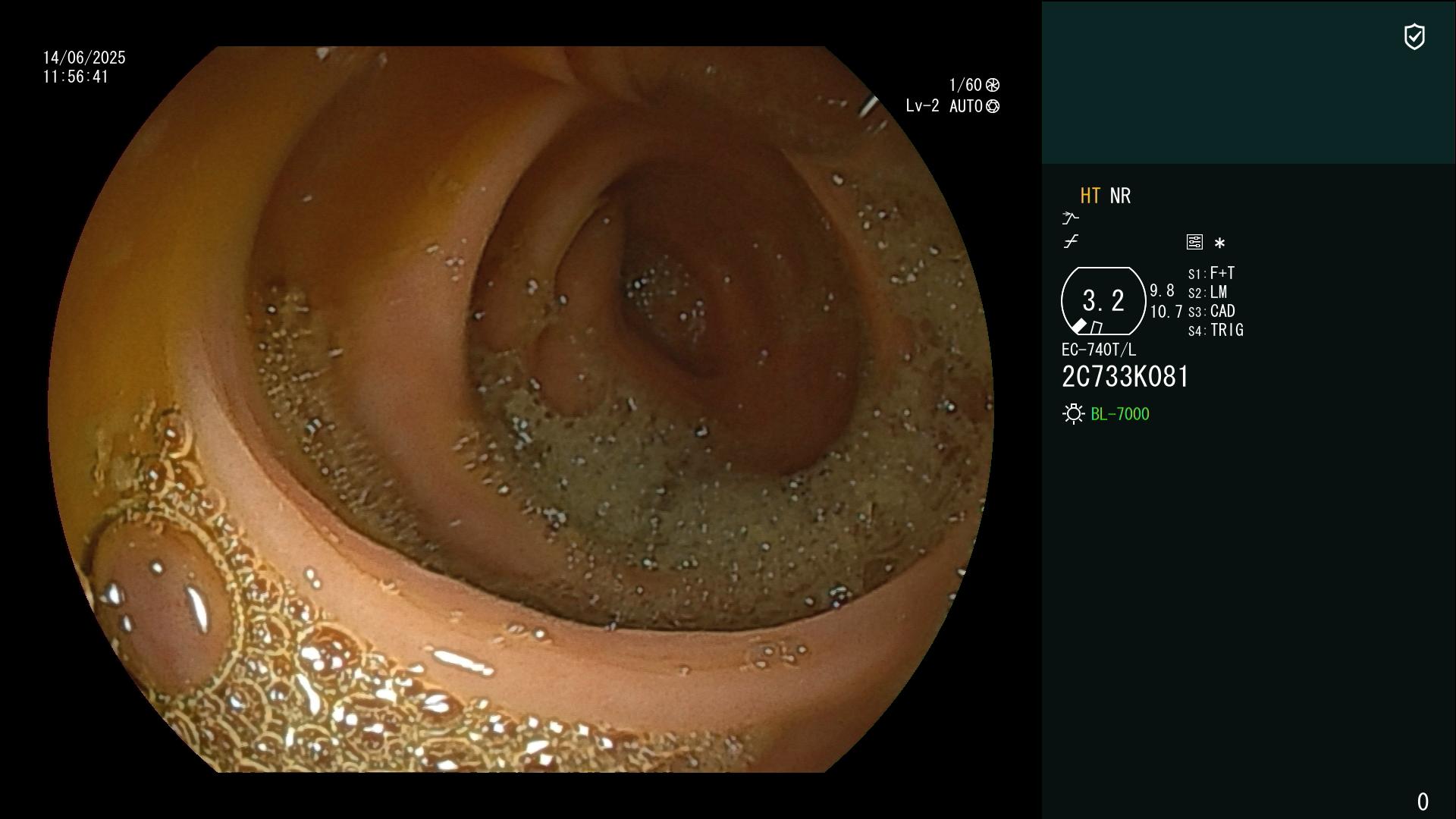This screenshot has height=819, width=1456.
Task: Click the endoscope tip diagram showing 3.2
Action: pyautogui.click(x=1103, y=301)
